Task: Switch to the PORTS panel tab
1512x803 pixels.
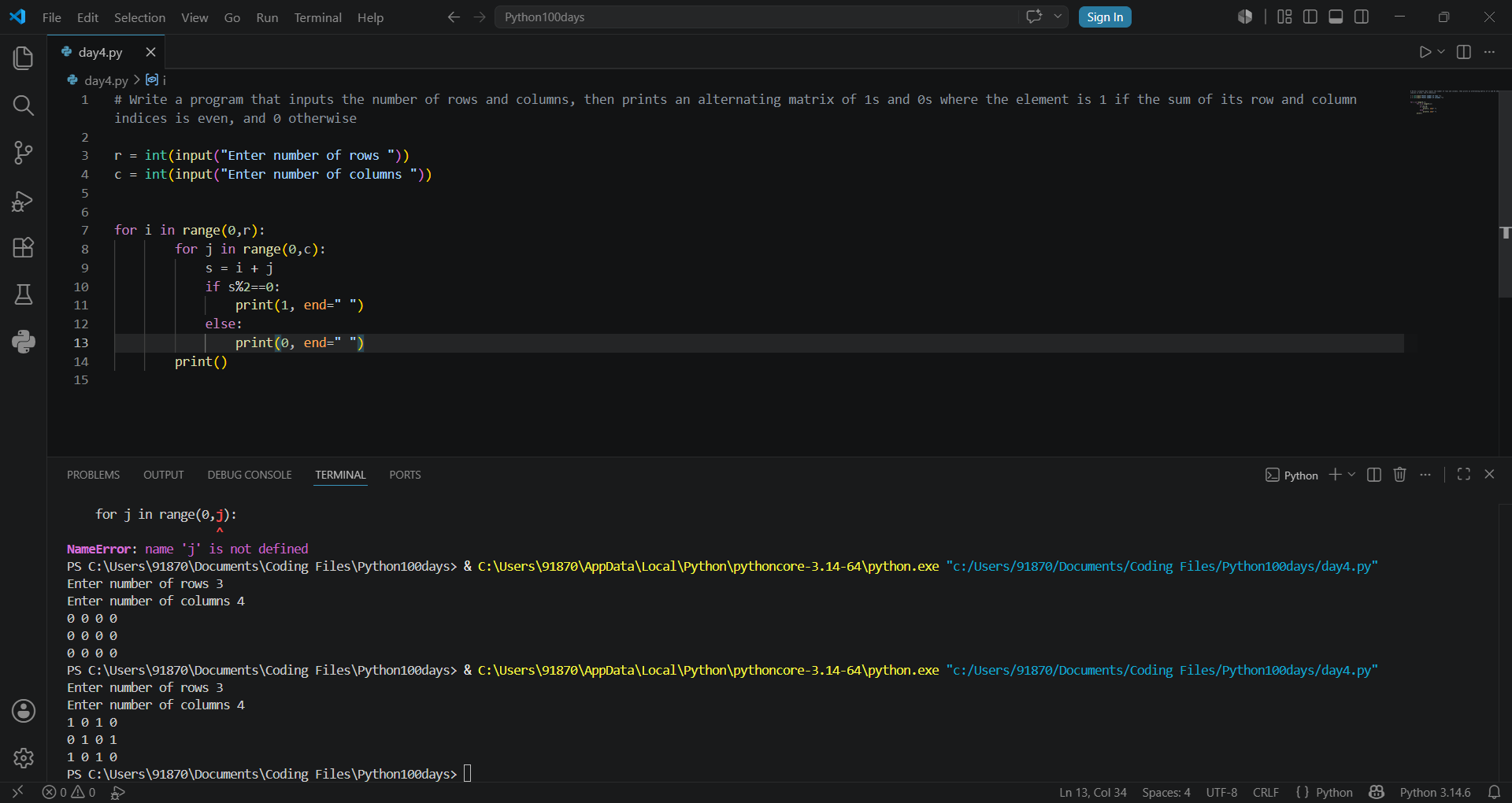Action: pyautogui.click(x=405, y=475)
